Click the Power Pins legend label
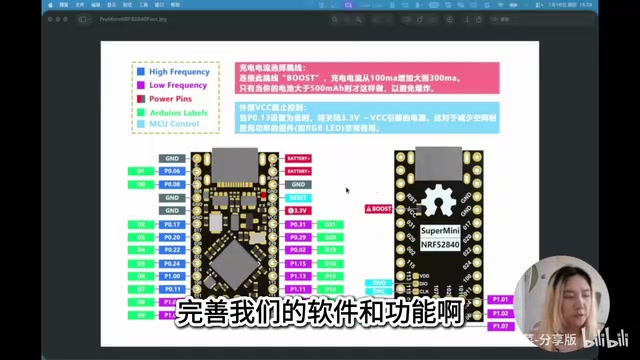The height and width of the screenshot is (360, 640). coord(170,99)
